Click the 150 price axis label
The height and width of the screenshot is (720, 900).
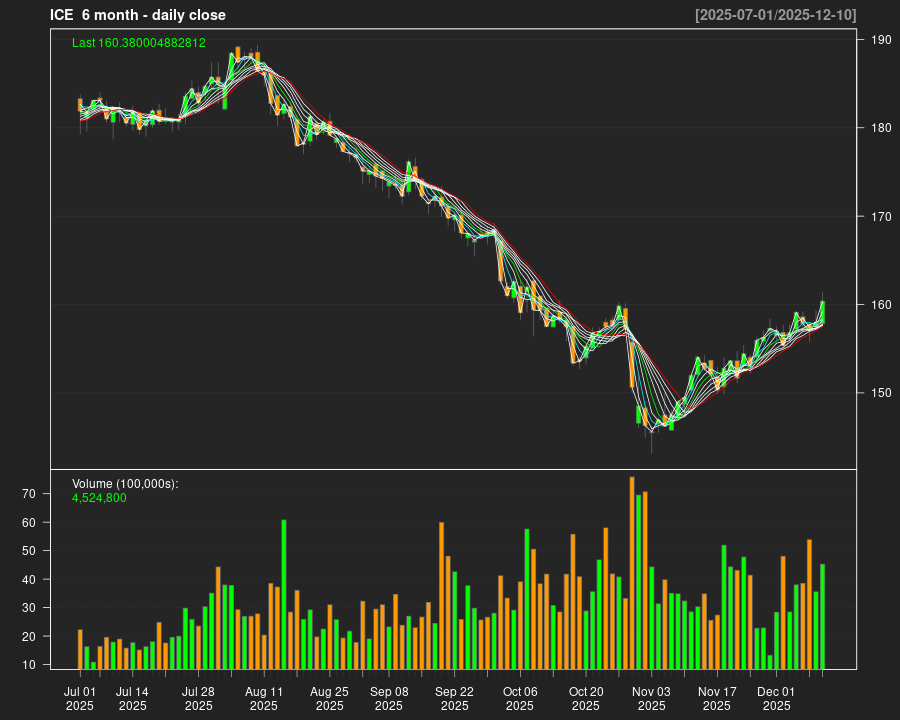(x=881, y=392)
